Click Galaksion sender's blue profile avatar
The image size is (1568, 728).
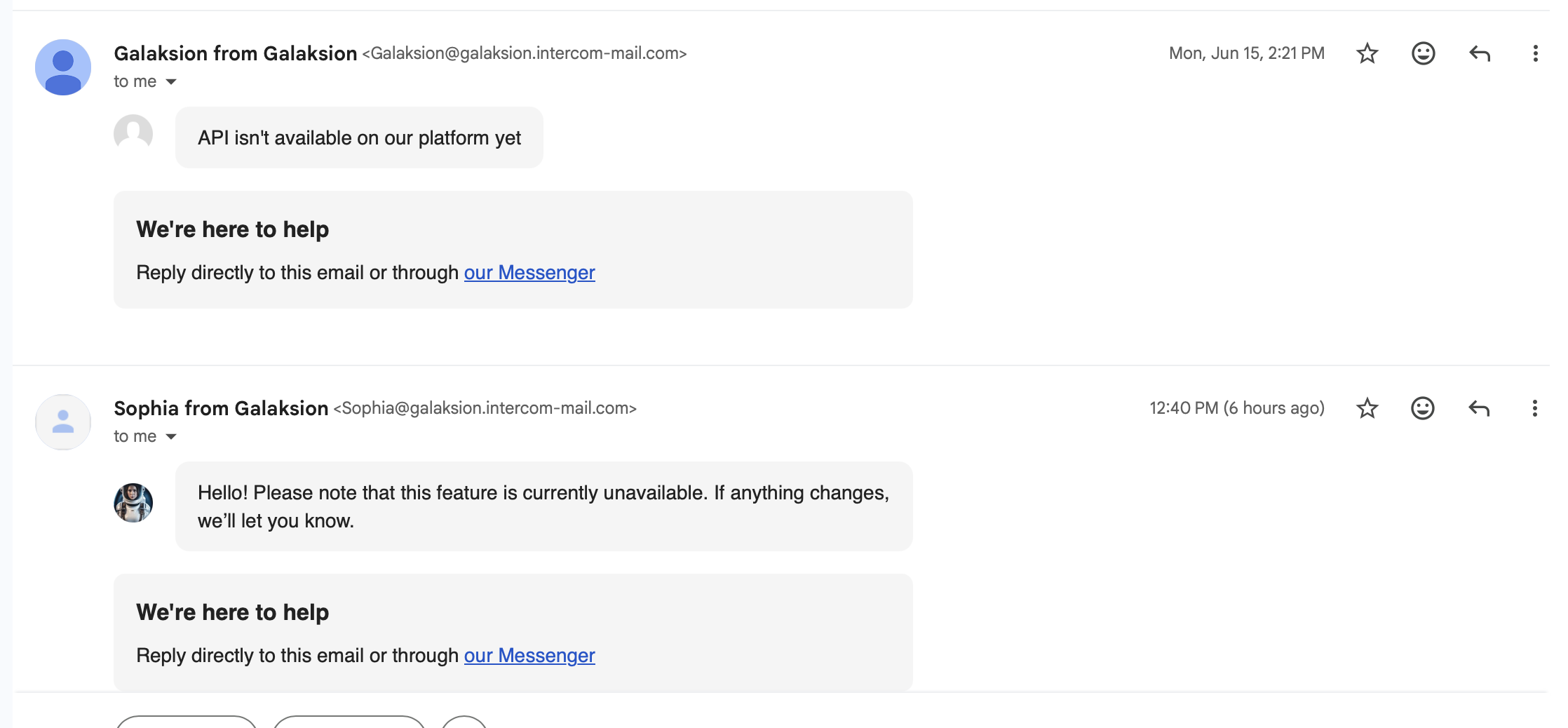pos(63,67)
